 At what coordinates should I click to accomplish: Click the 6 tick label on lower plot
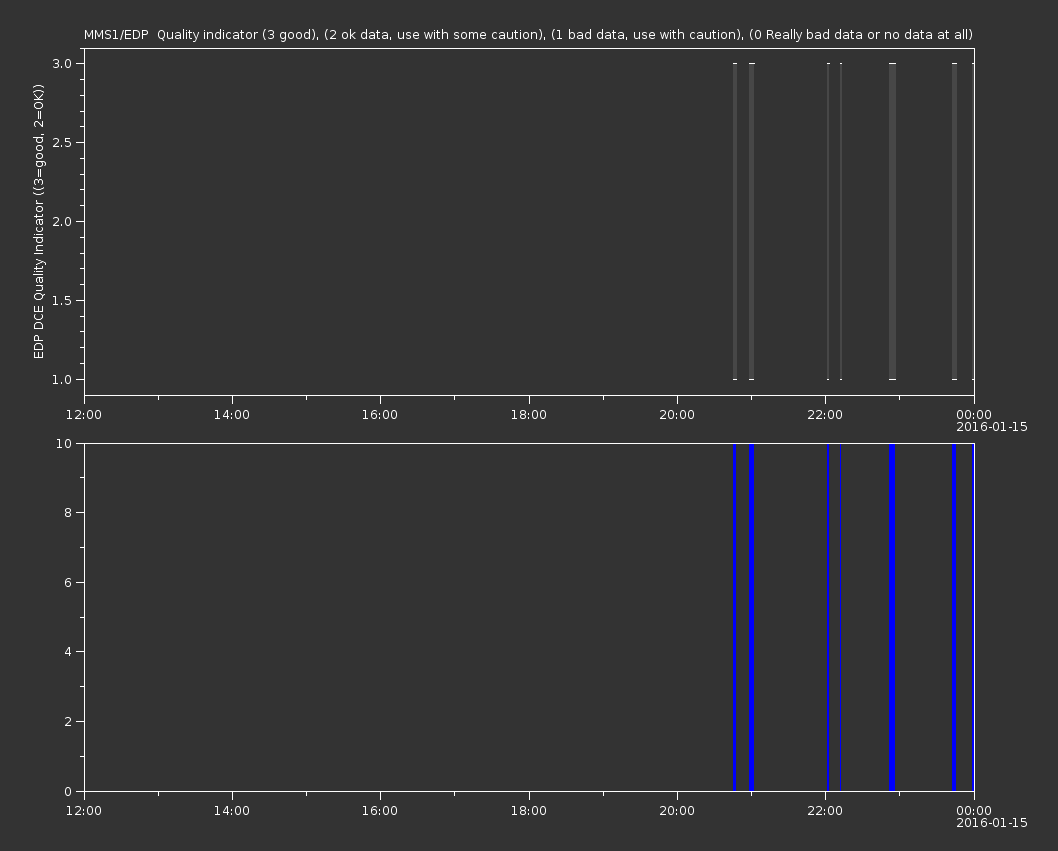click(x=68, y=582)
